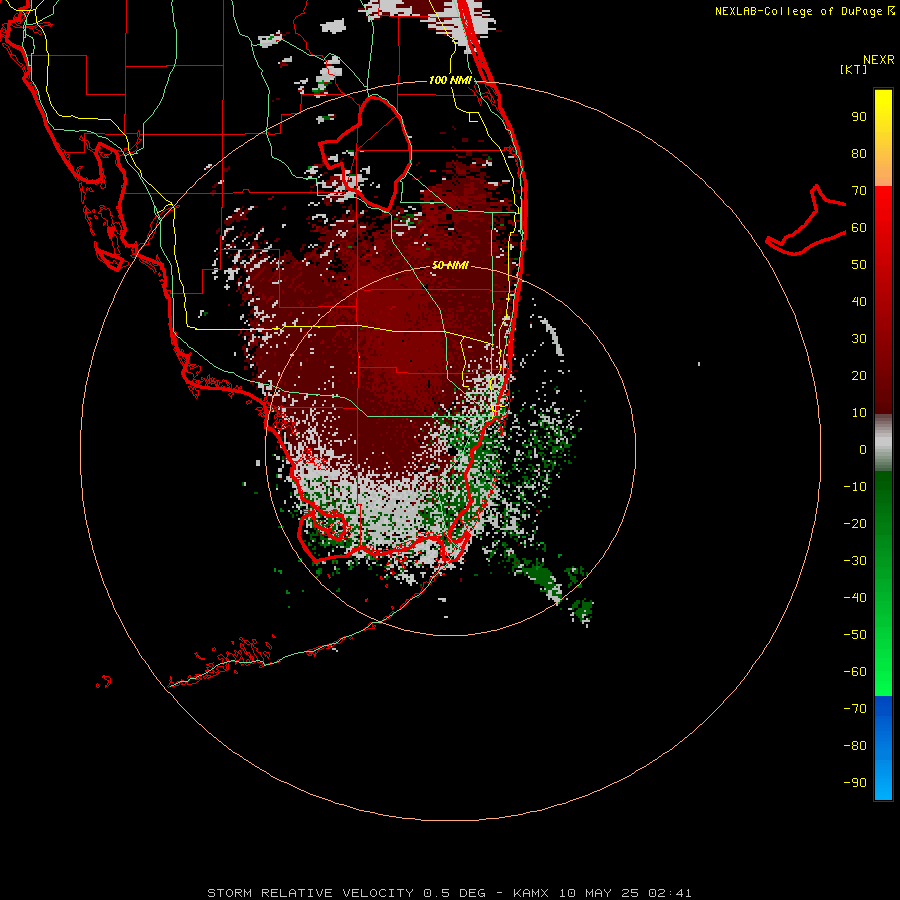Screen dimensions: 900x900
Task: Click the 80 value on the velocity scale
Action: click(859, 154)
